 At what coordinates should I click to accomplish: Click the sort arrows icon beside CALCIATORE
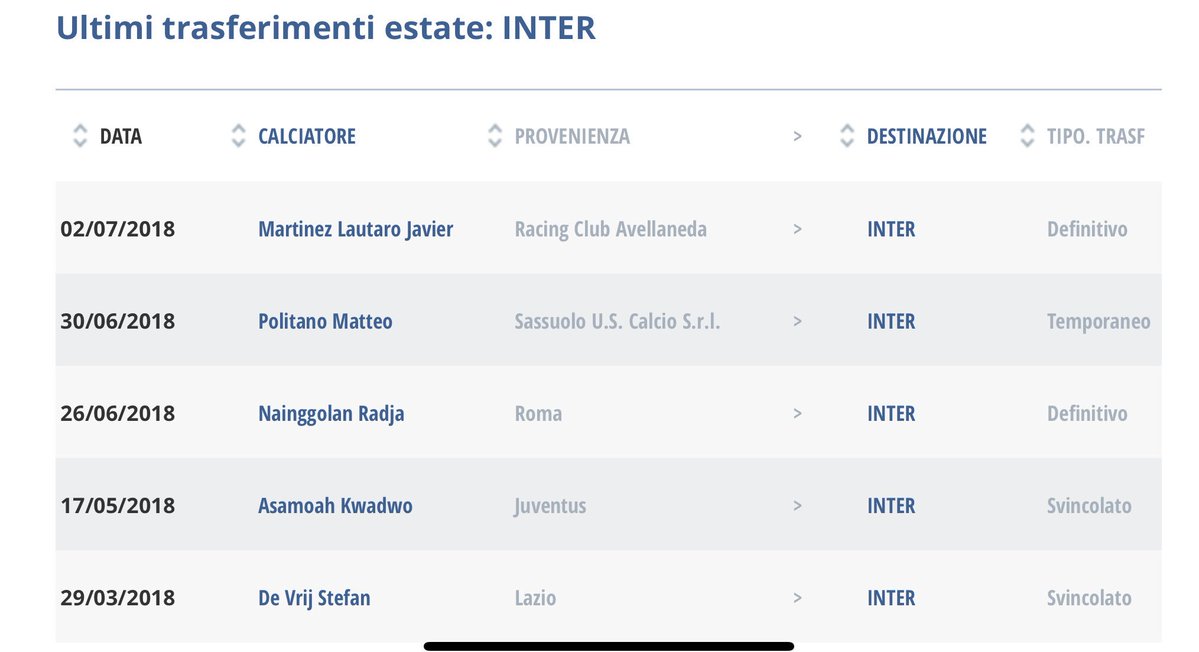pyautogui.click(x=239, y=136)
